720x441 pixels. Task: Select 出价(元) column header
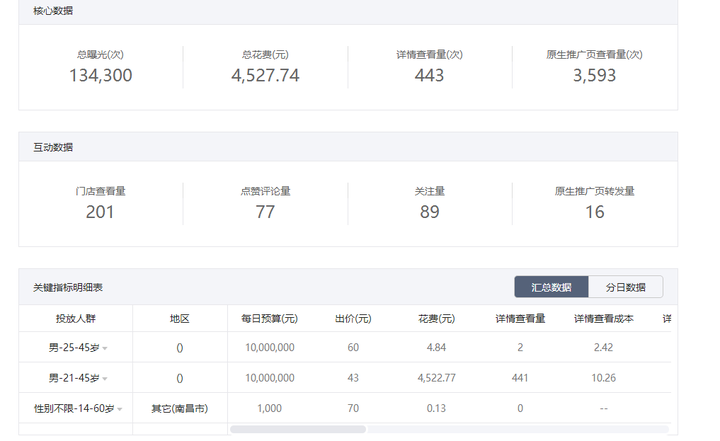click(353, 318)
